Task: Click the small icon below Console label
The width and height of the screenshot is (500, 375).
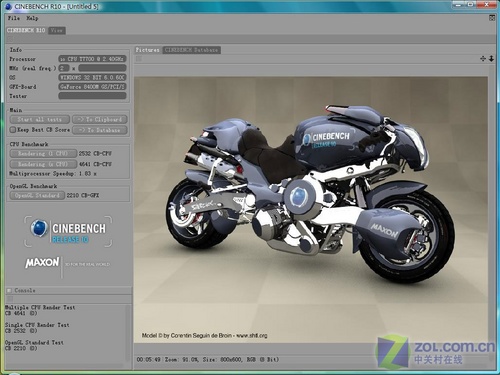Action: pyautogui.click(x=10, y=299)
